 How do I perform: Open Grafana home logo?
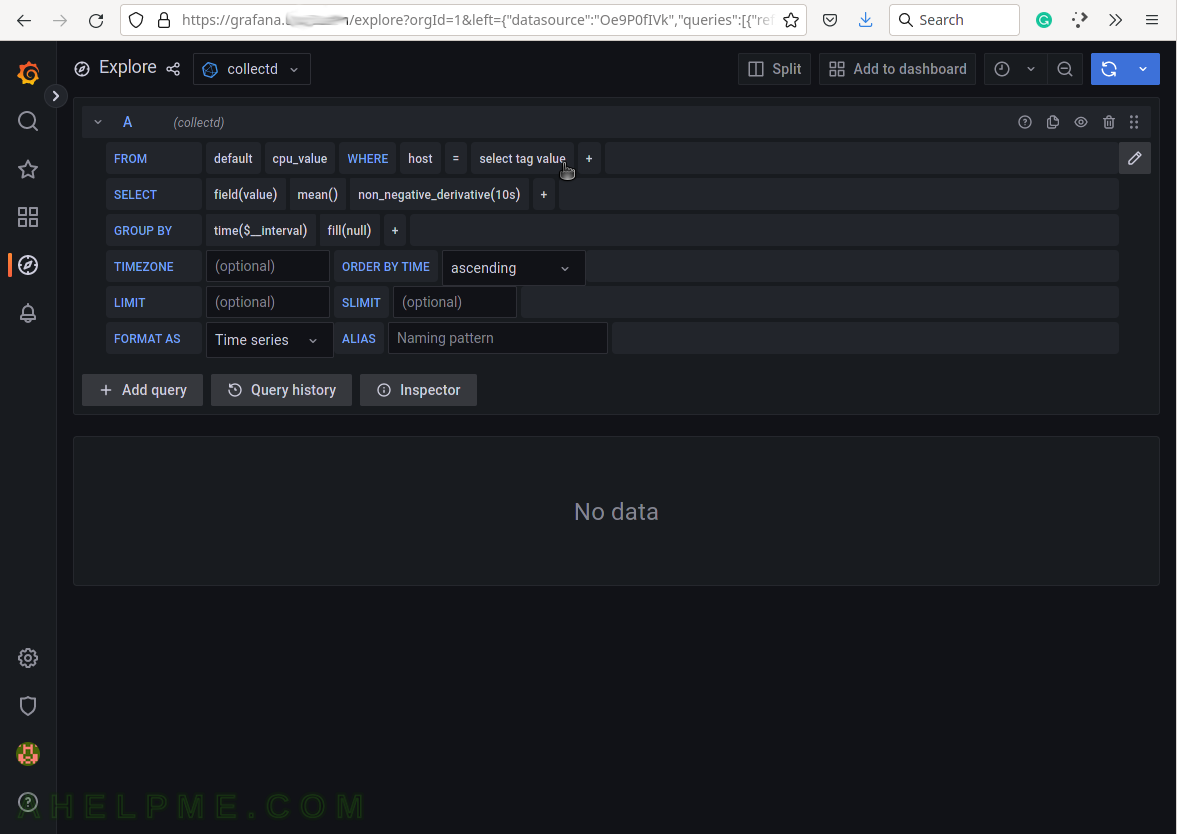[28, 73]
